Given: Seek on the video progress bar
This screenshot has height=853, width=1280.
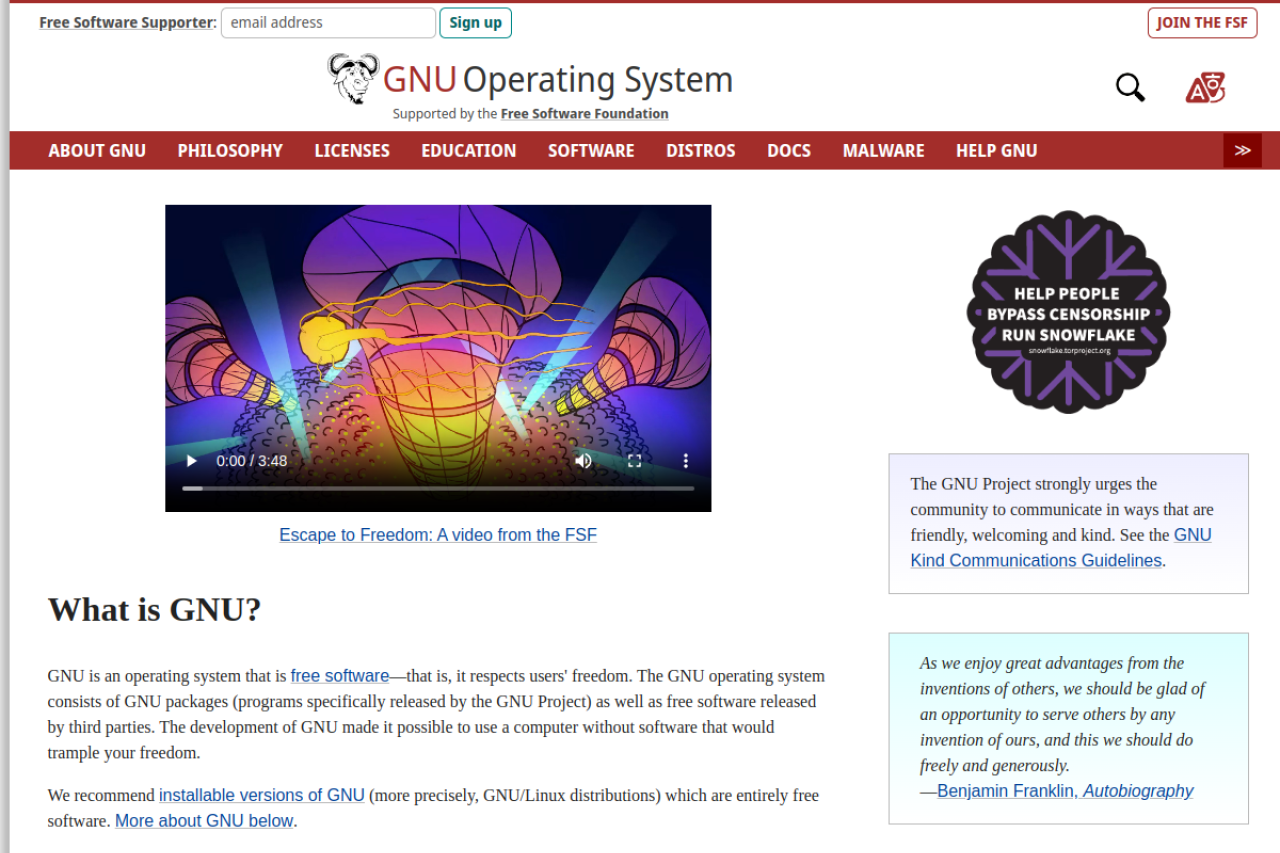Looking at the screenshot, I should [438, 488].
